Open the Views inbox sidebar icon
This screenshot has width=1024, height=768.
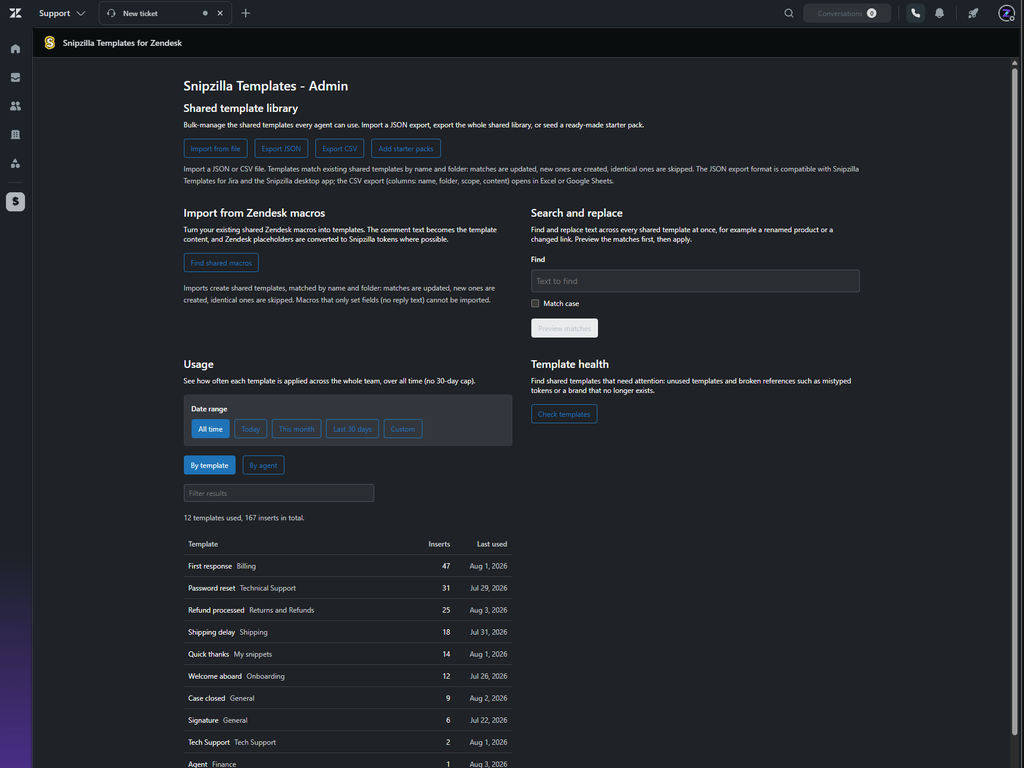(15, 78)
